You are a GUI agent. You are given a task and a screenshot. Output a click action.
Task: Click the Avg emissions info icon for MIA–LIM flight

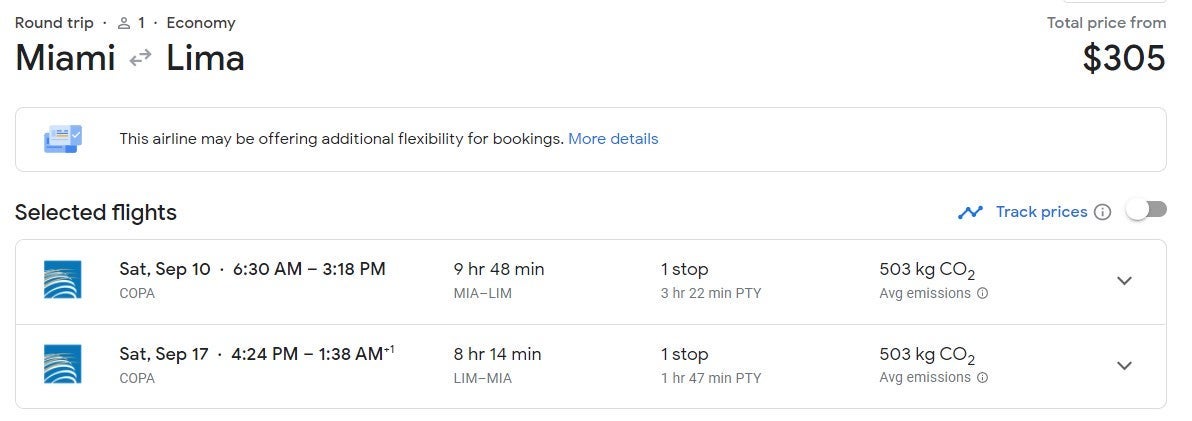[x=982, y=294]
